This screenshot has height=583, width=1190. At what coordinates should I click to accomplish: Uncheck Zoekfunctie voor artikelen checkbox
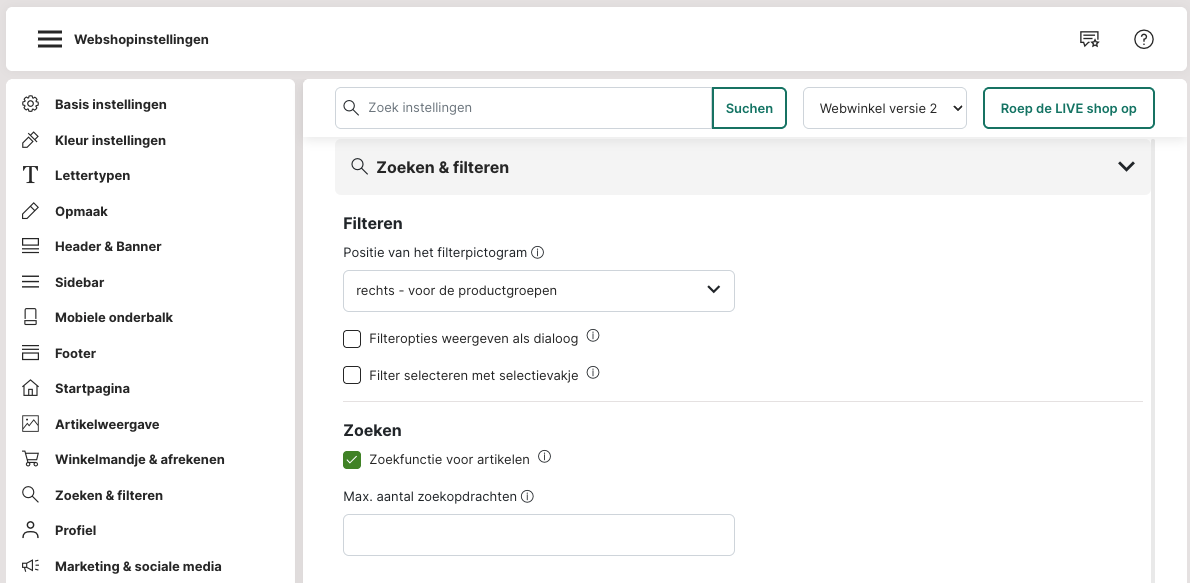[x=352, y=460]
